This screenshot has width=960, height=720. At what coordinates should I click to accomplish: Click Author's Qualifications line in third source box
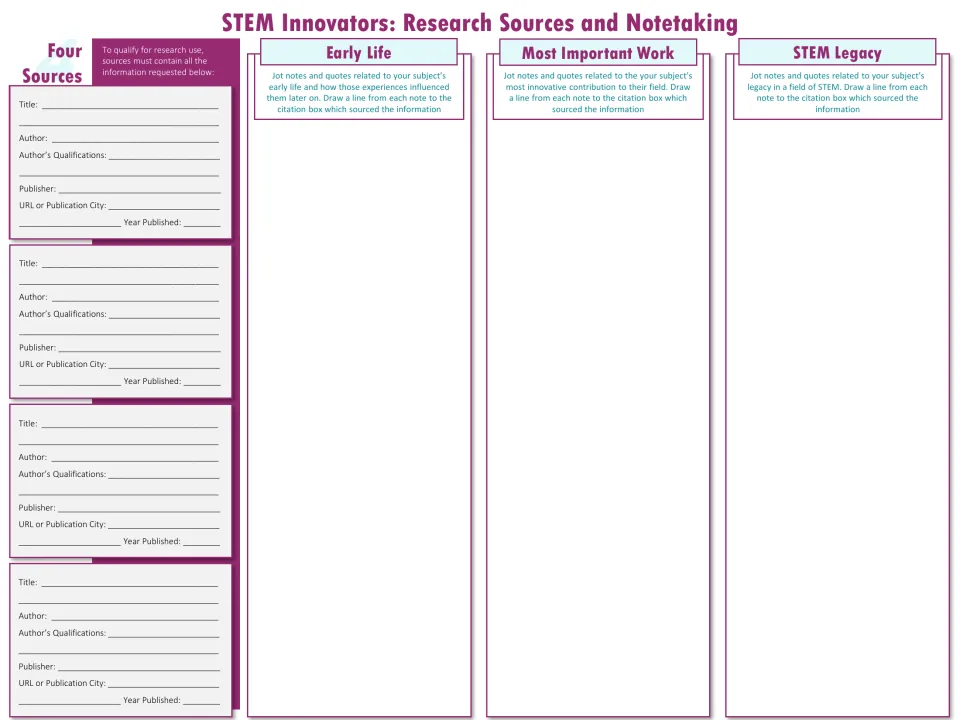coord(163,474)
